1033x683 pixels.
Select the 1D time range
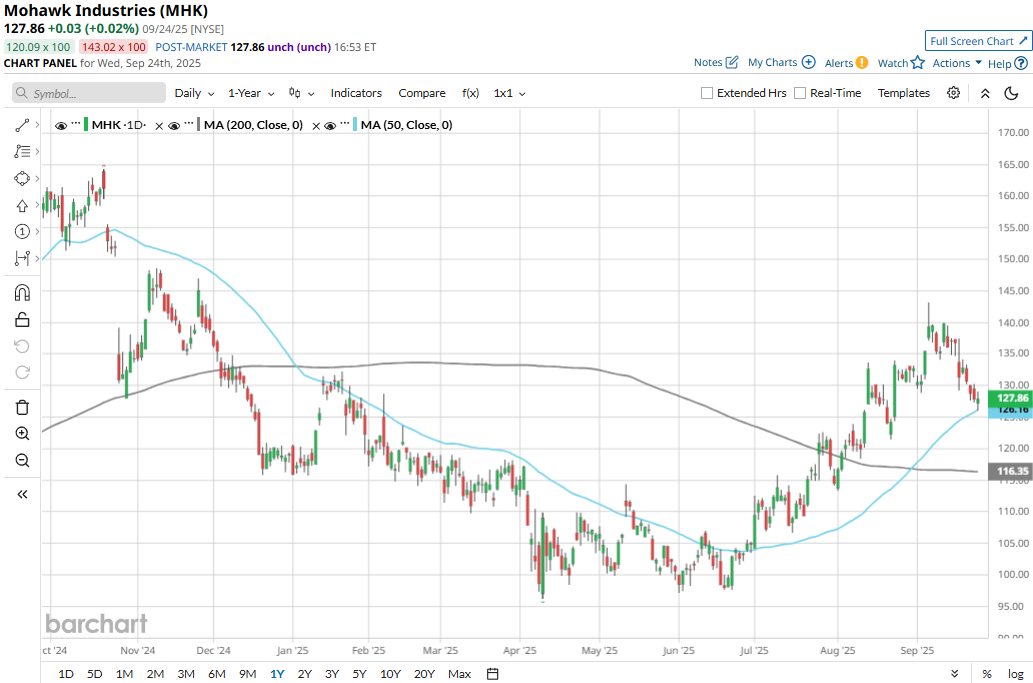(x=66, y=674)
